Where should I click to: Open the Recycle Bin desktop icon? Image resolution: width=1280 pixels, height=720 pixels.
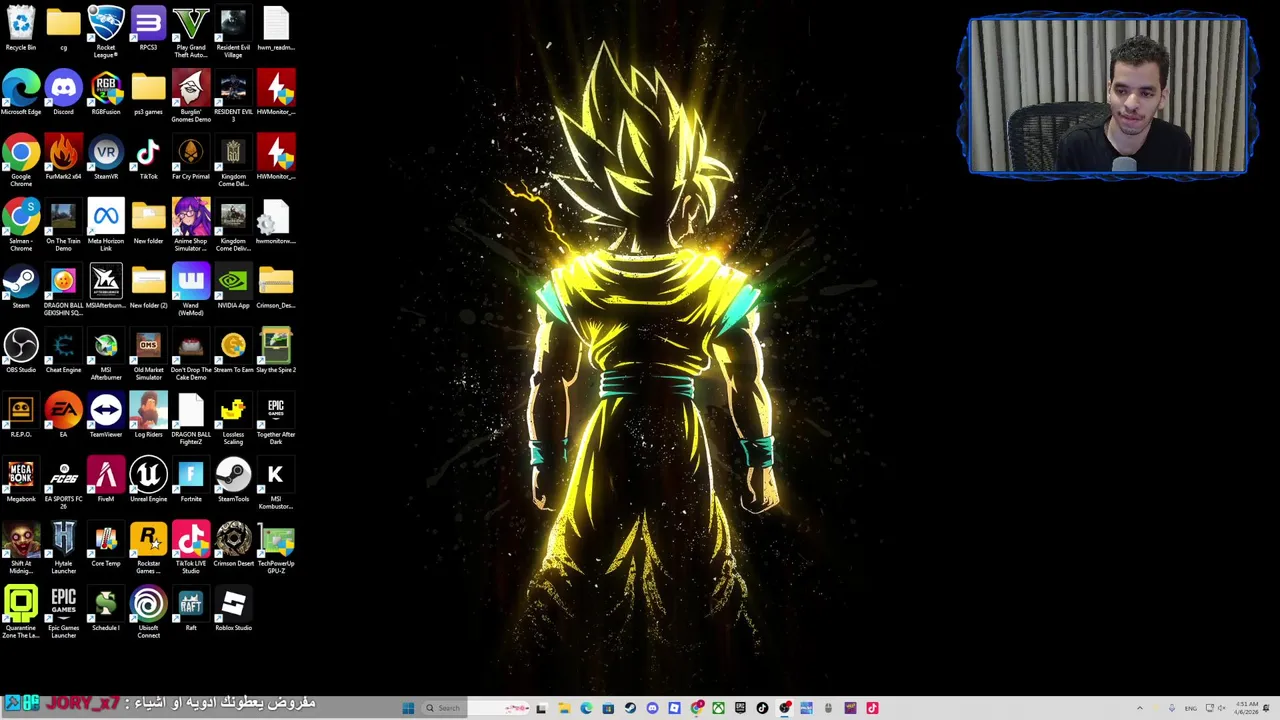coord(21,28)
